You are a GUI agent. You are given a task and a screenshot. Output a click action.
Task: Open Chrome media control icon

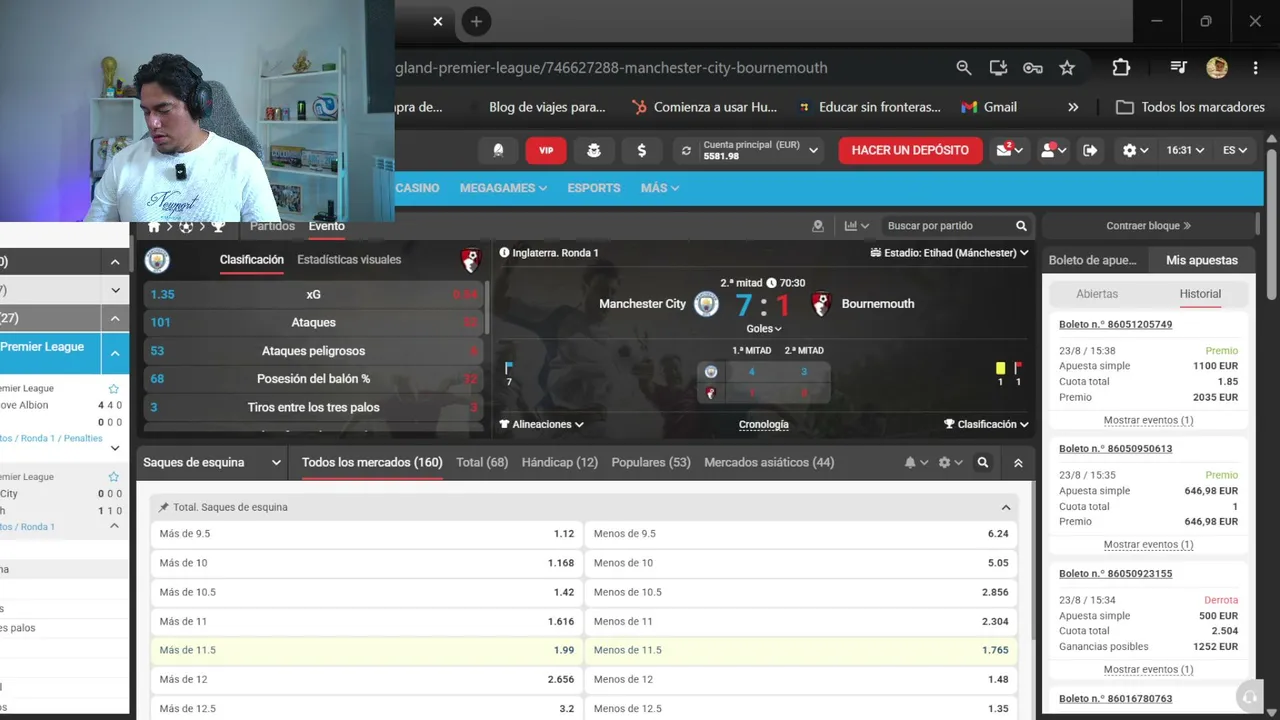pyautogui.click(x=1178, y=68)
